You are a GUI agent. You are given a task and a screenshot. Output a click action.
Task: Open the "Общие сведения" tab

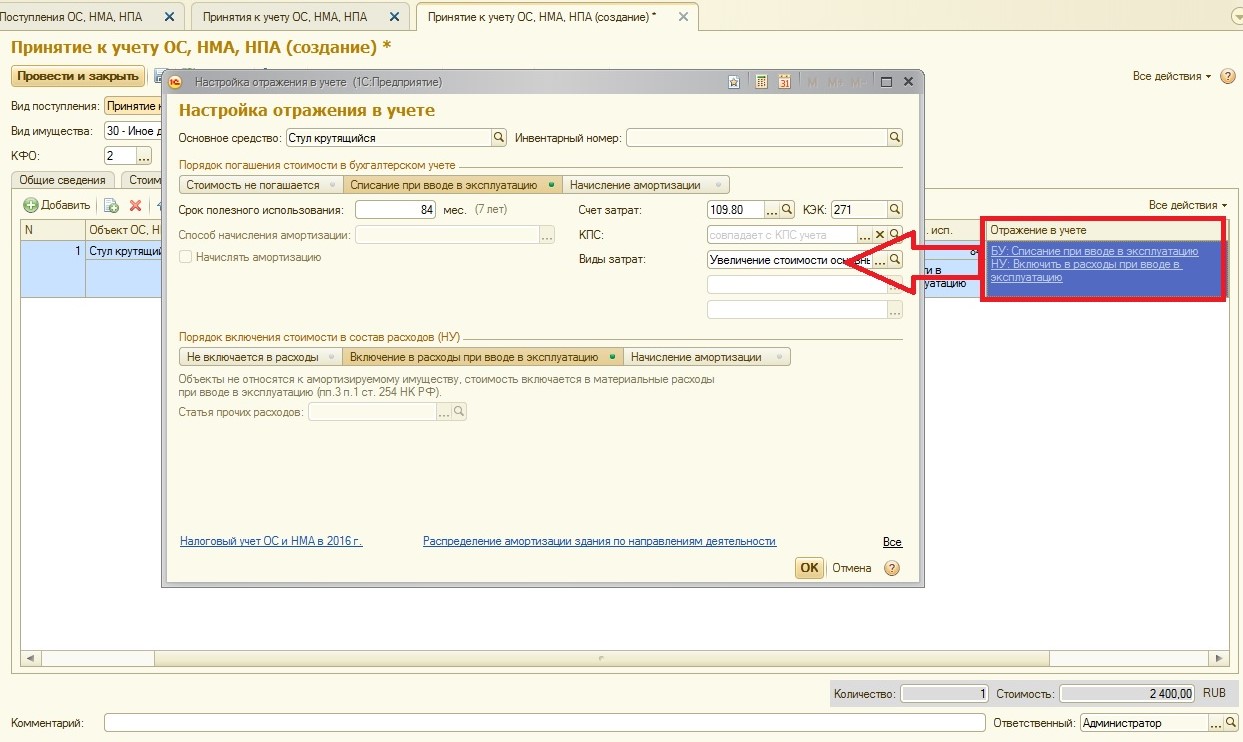pyautogui.click(x=64, y=180)
